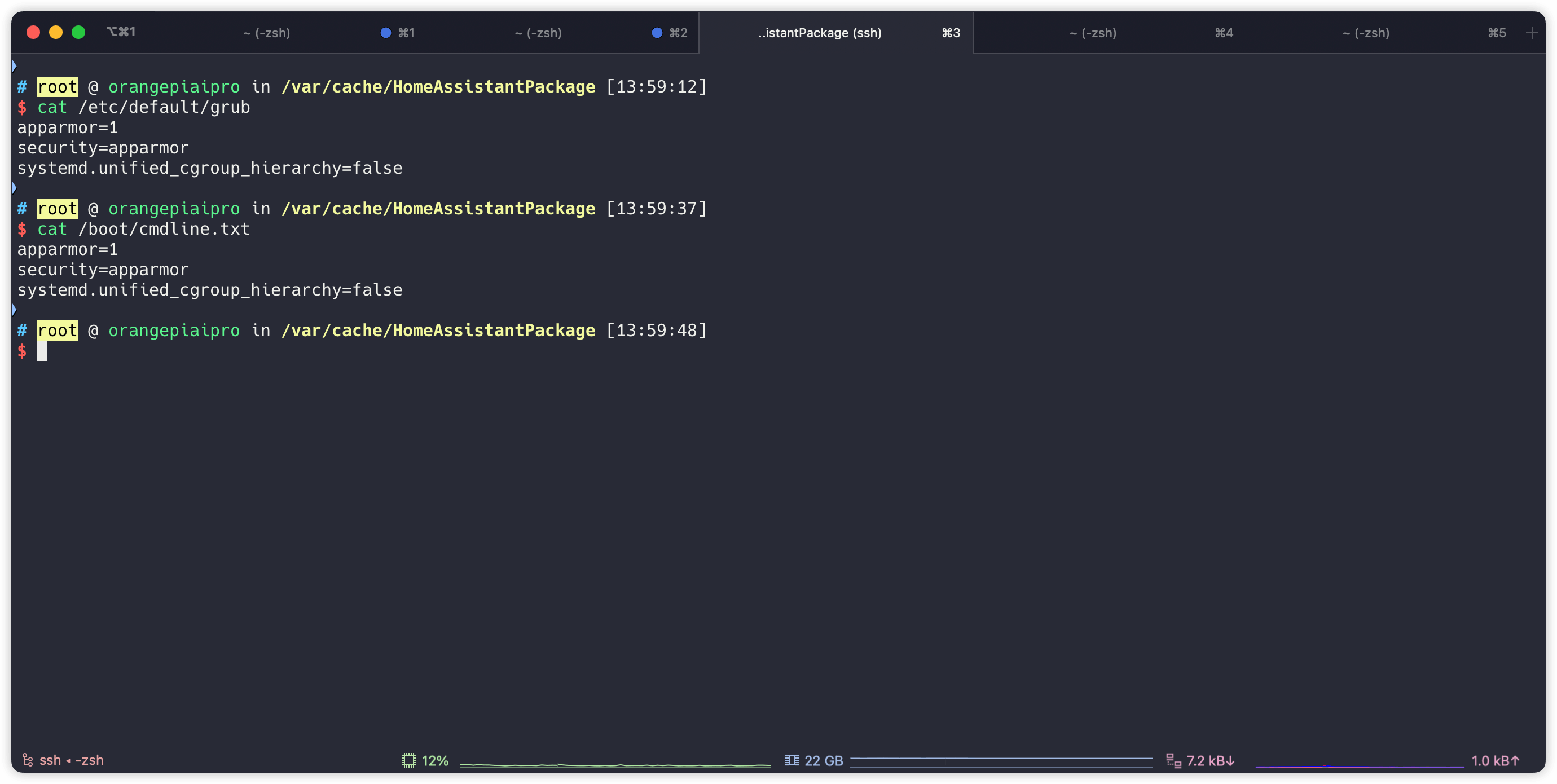1557x784 pixels.
Task: Click the blue prompt mark above 13:59:37
Action: (14, 188)
